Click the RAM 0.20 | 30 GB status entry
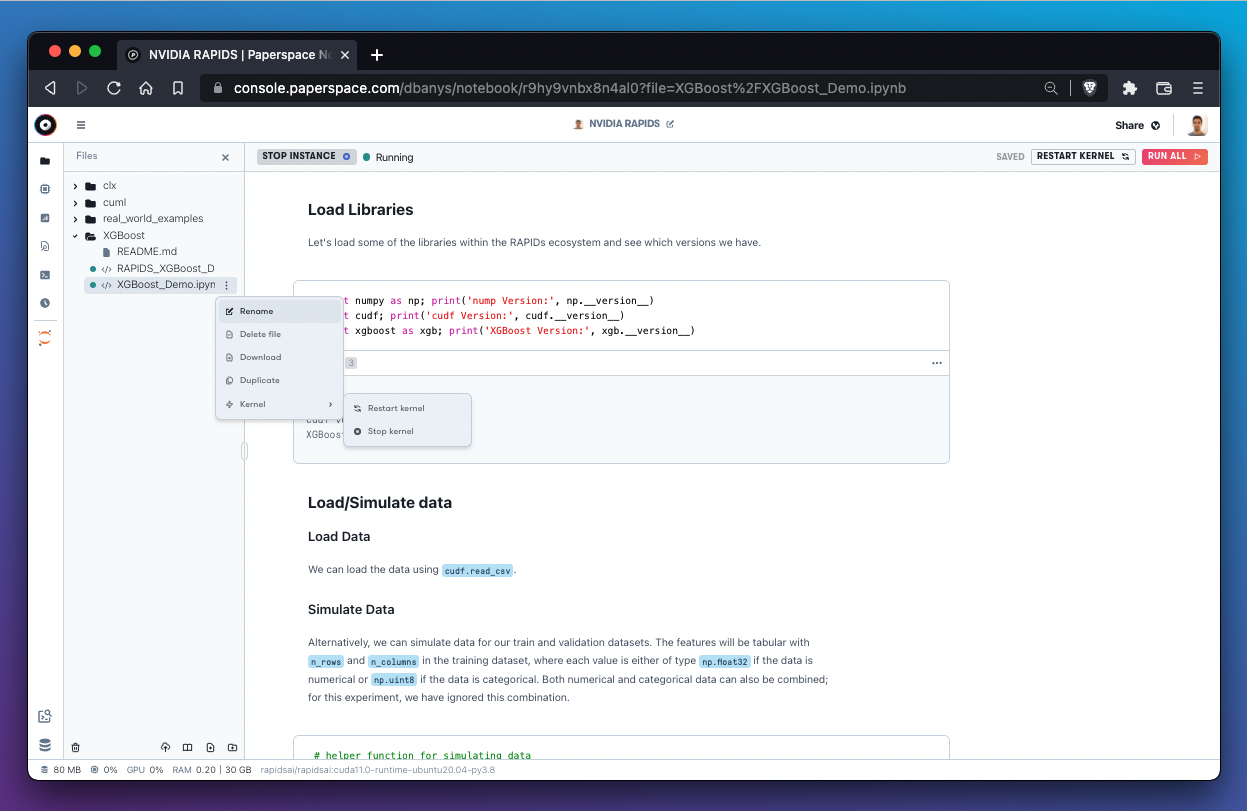The height and width of the screenshot is (811, 1247). 211,770
